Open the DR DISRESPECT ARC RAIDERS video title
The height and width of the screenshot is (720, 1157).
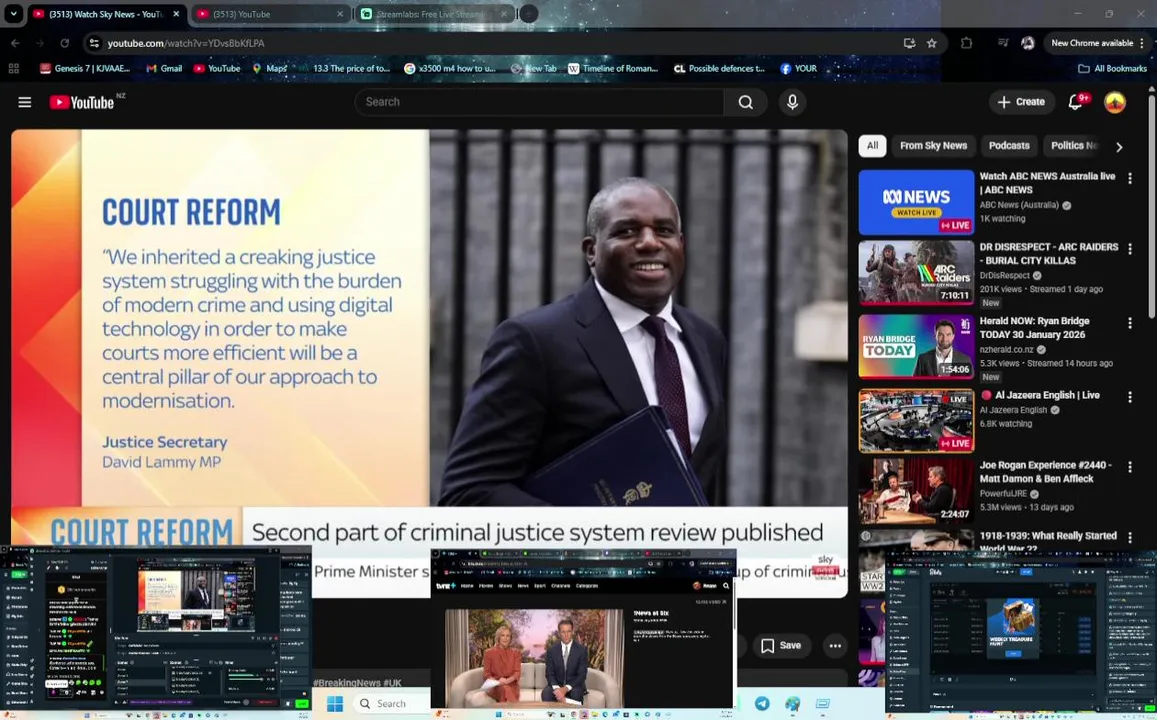pyautogui.click(x=1049, y=254)
